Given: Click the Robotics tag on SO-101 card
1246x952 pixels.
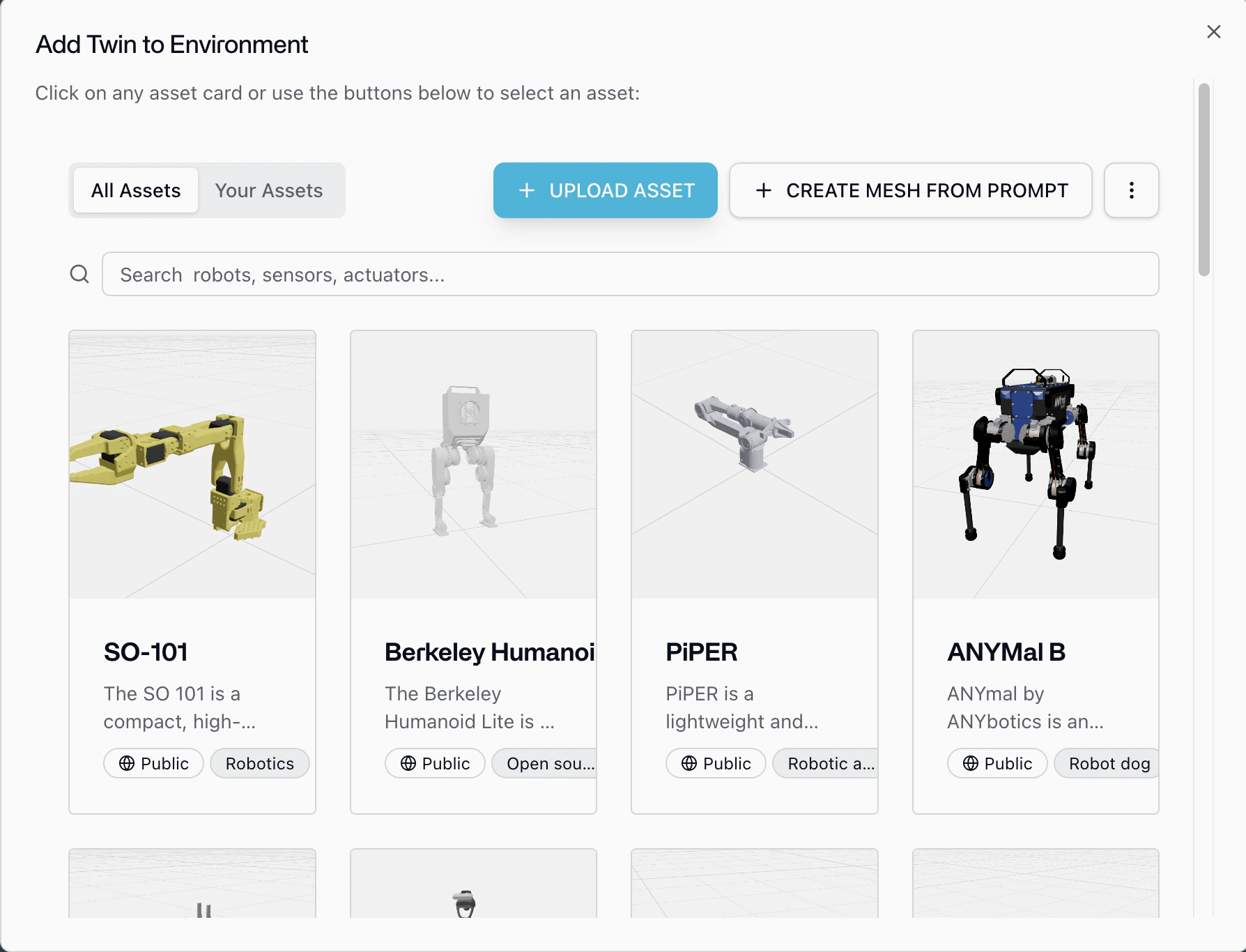Looking at the screenshot, I should coord(259,763).
